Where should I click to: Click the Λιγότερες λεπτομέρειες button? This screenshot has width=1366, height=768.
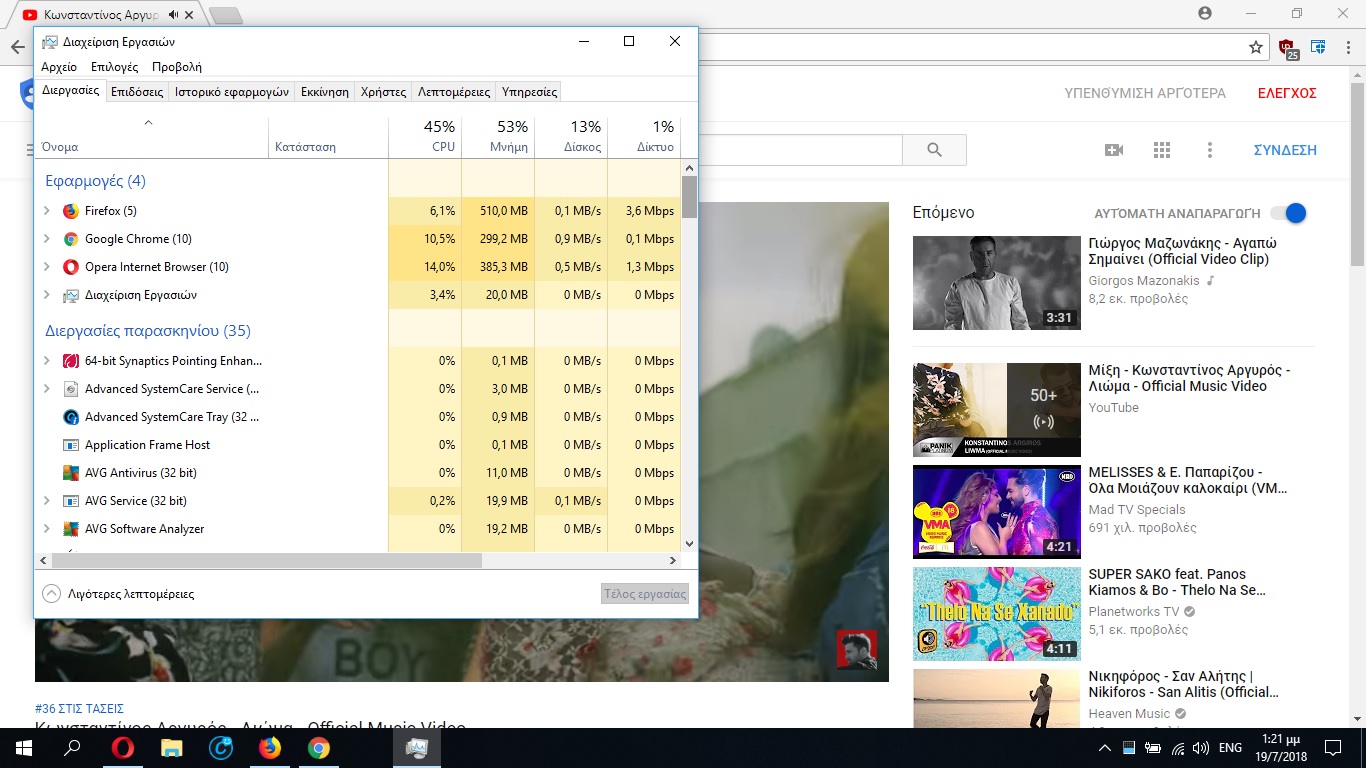(119, 594)
